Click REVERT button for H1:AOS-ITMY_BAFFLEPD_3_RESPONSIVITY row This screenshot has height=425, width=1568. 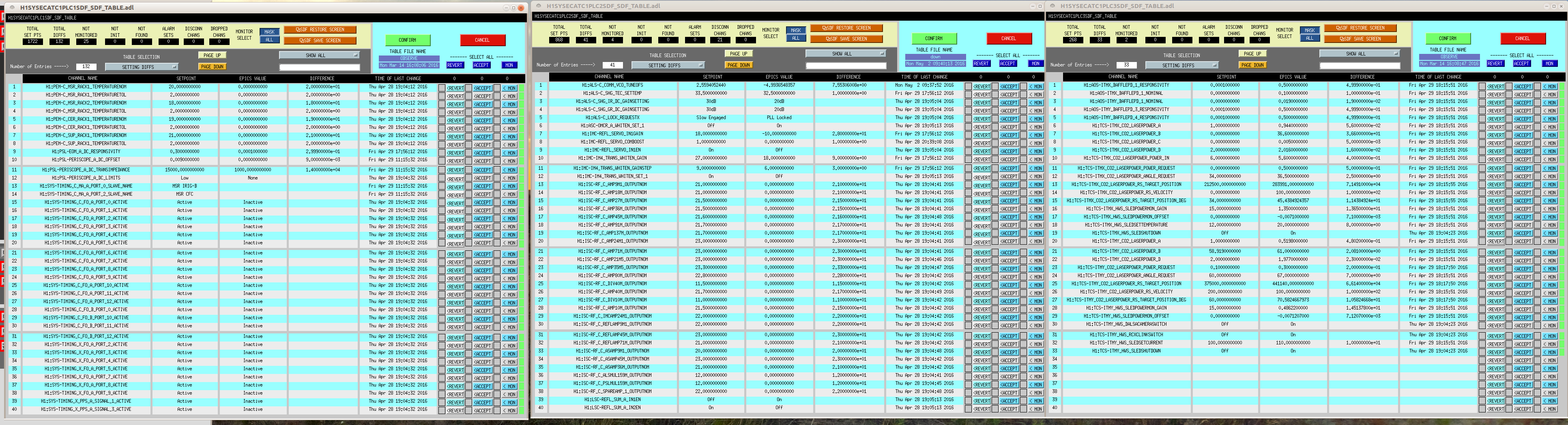tap(1495, 111)
